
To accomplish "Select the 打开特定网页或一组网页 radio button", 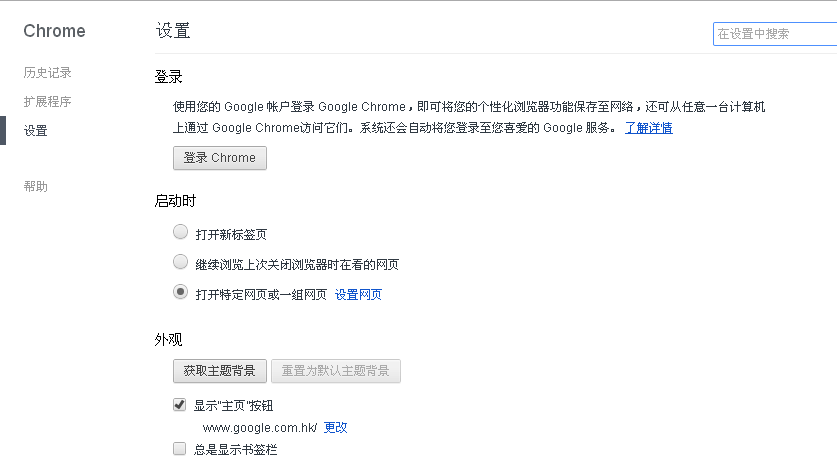I will tap(180, 292).
